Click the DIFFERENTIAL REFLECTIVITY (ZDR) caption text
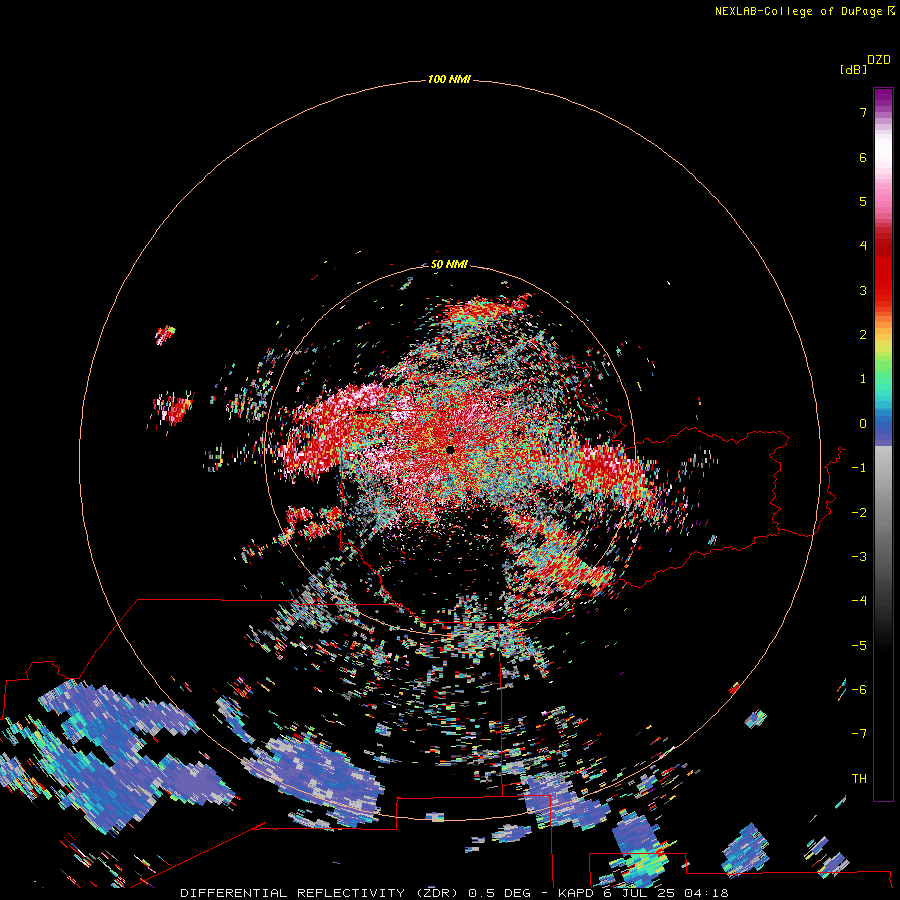Viewport: 900px width, 900px height. [x=319, y=893]
